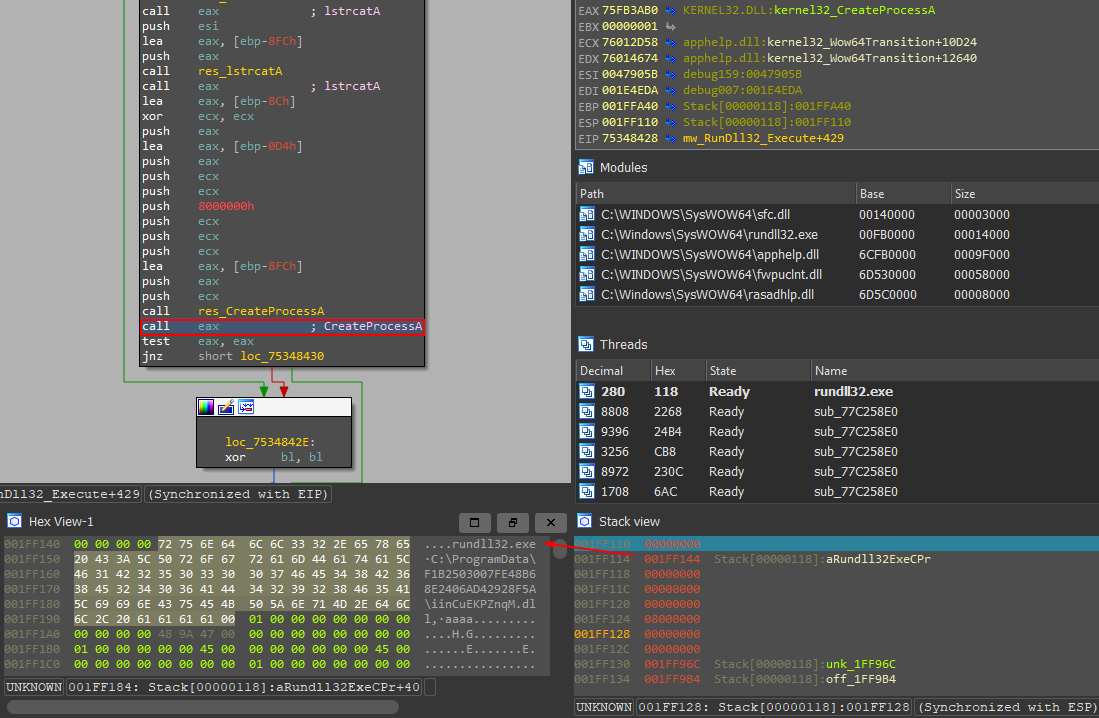Click the Hex View vertical scrollbar thumb

(559, 549)
